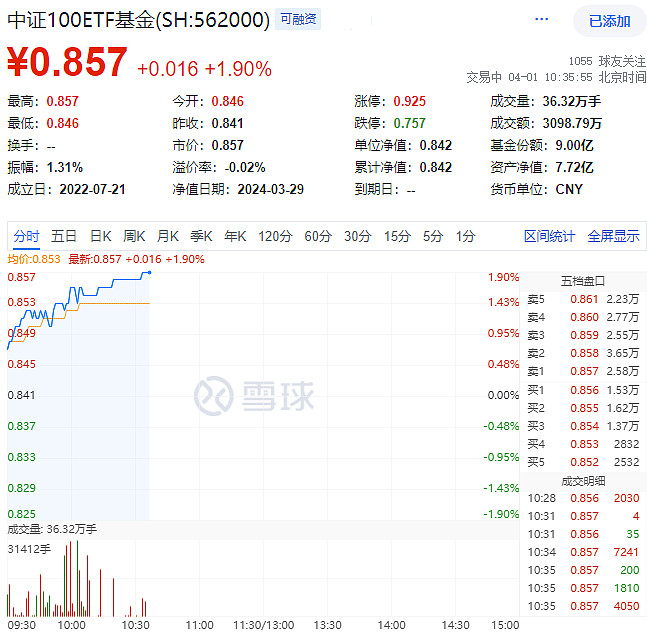Click the 10:28 trade with volume 2030
The height and width of the screenshot is (638, 647).
click(x=583, y=498)
